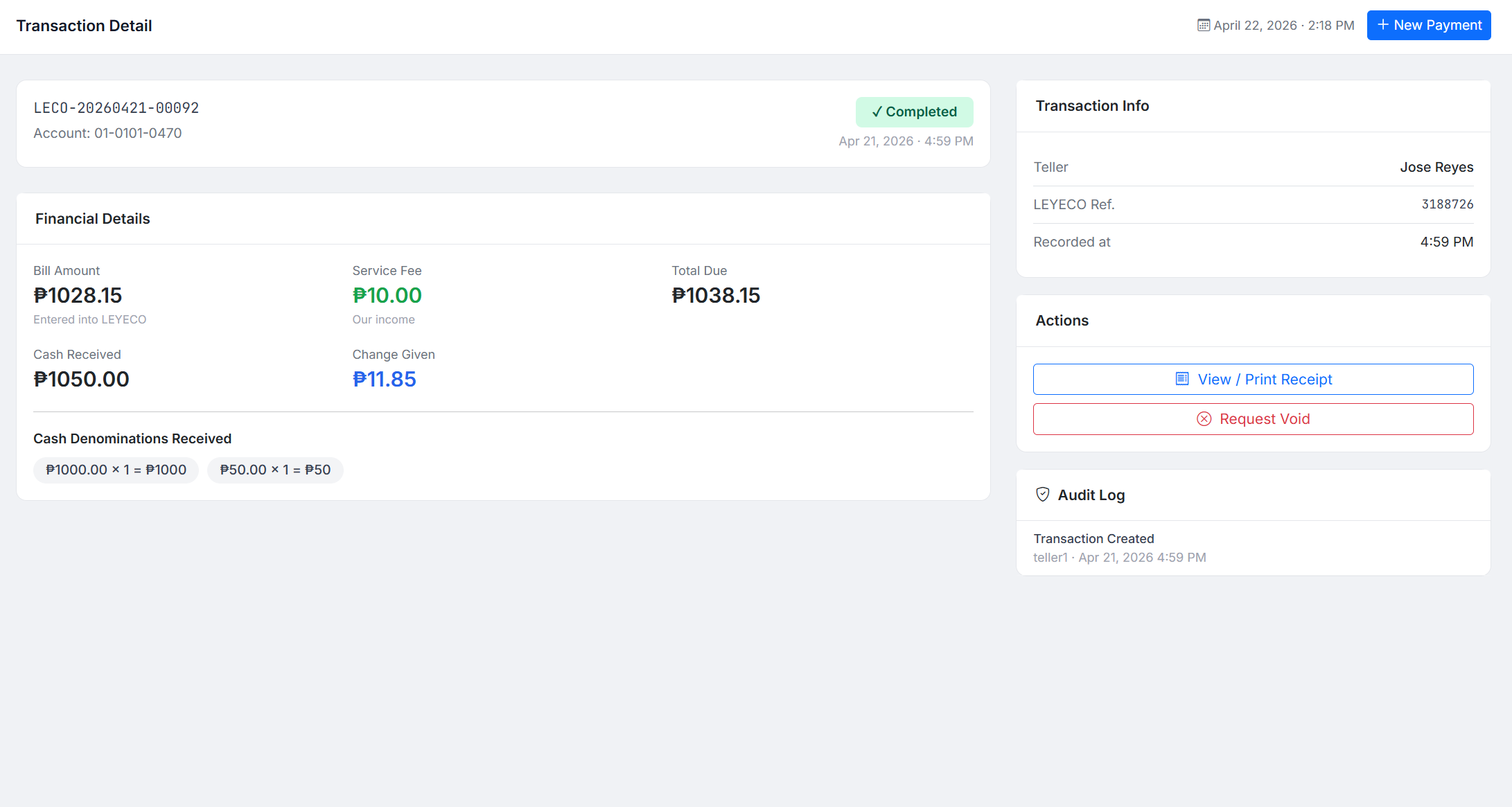Image resolution: width=1512 pixels, height=807 pixels.
Task: Click LEYECO Ref number 3188726
Action: pyautogui.click(x=1448, y=204)
